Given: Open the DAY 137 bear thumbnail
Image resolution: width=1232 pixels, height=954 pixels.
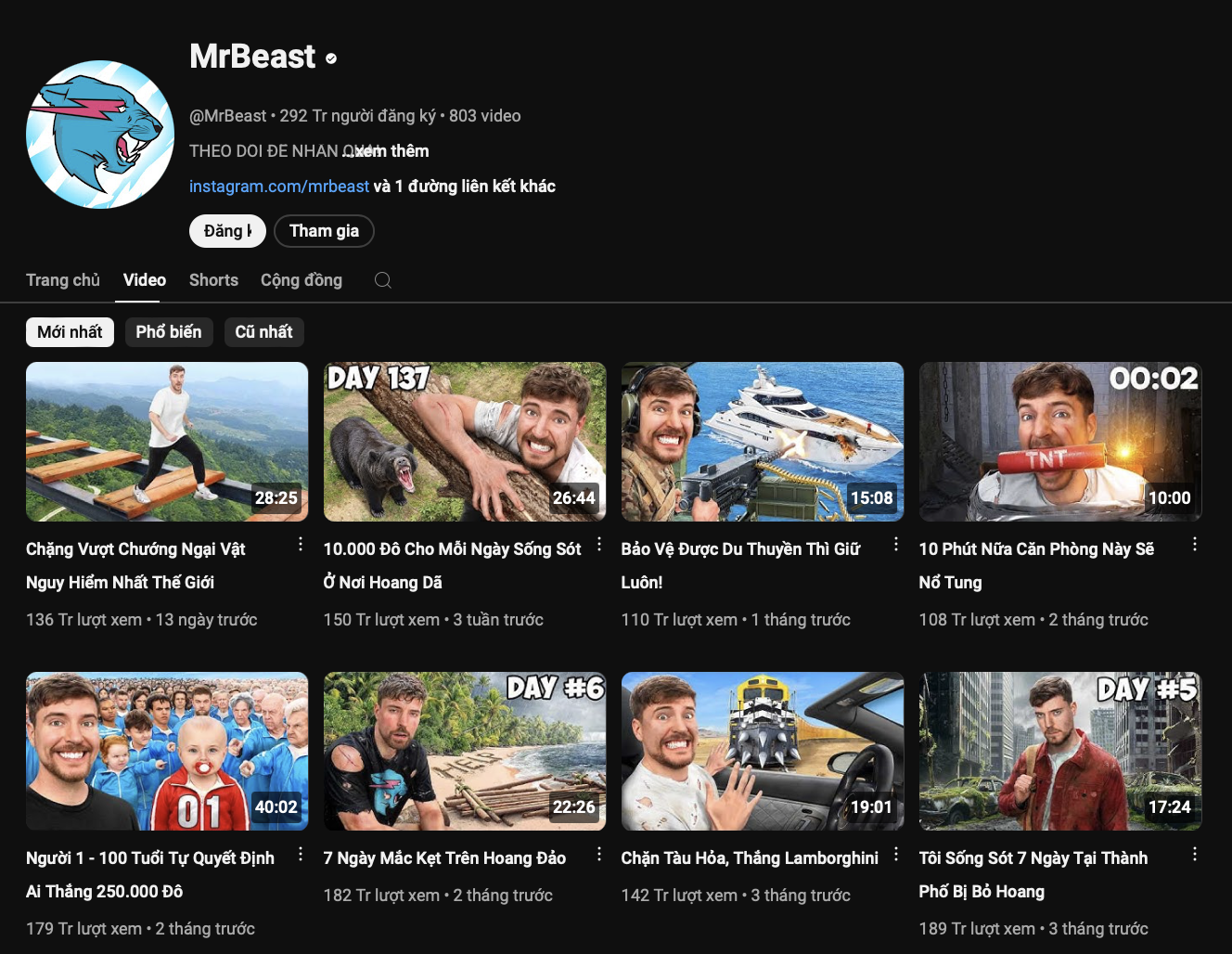Looking at the screenshot, I should pyautogui.click(x=465, y=442).
